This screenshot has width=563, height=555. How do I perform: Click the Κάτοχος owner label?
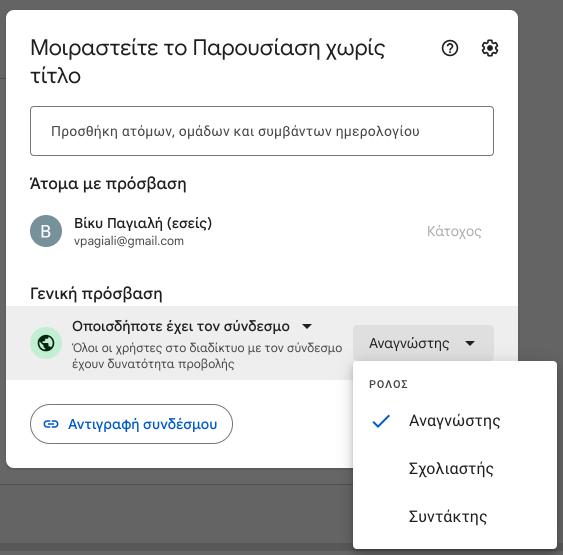pos(454,232)
